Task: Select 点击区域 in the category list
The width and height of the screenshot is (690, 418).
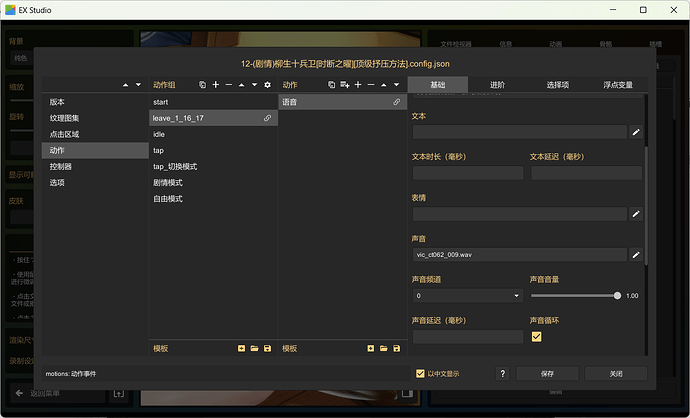Action: coord(95,134)
